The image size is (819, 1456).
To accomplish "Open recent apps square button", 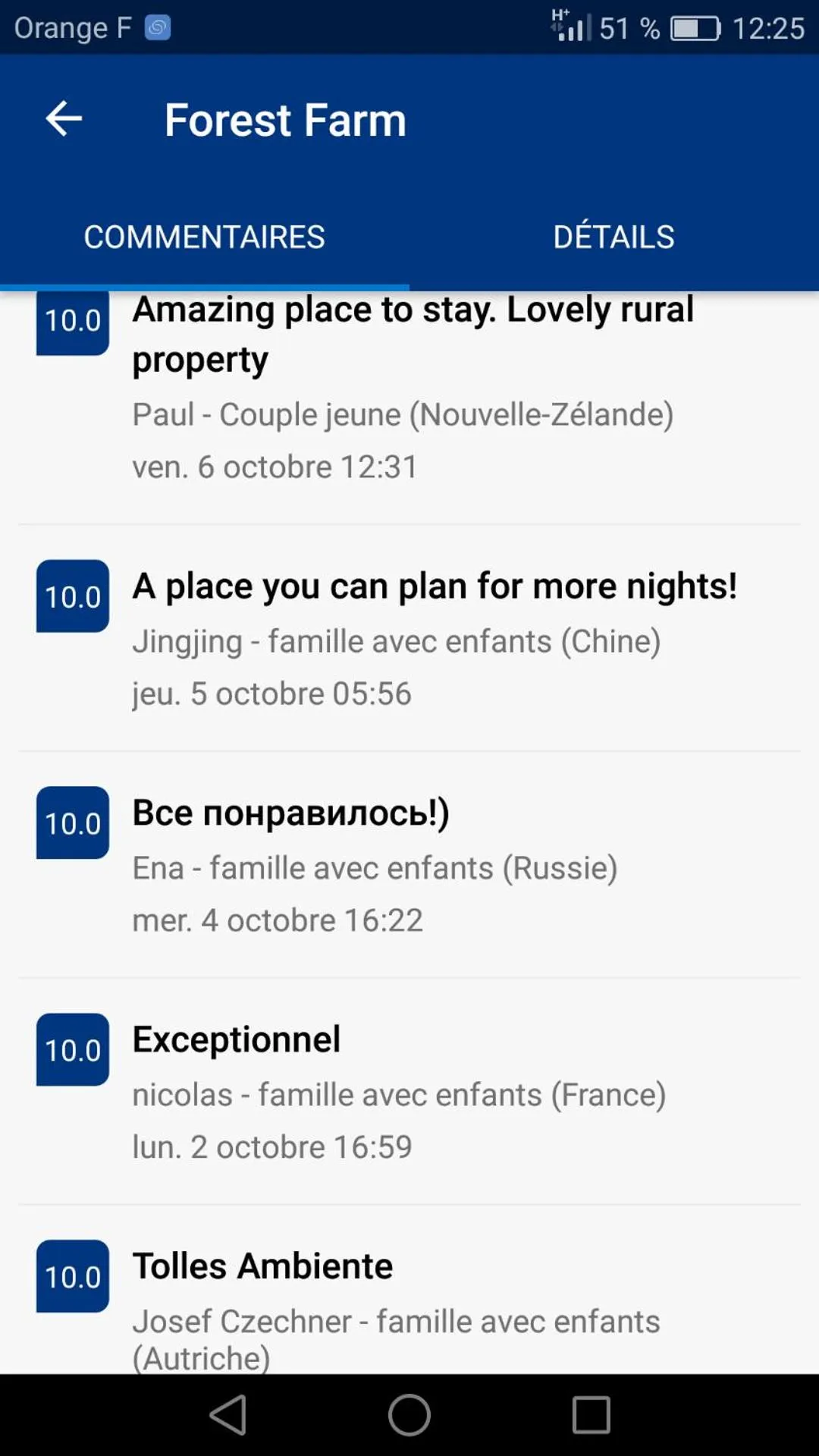I will [x=591, y=1415].
